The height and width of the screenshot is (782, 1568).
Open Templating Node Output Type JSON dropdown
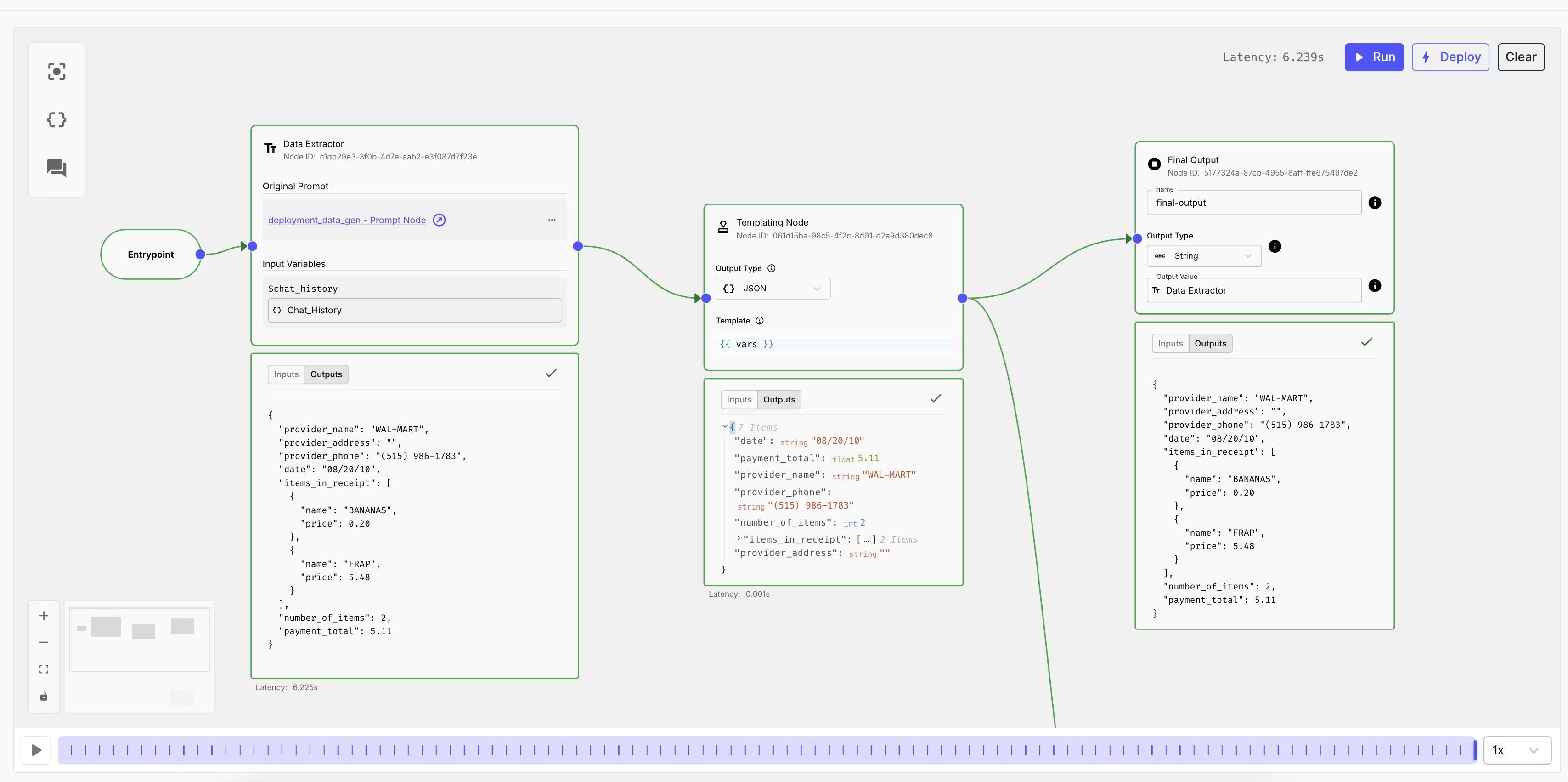coord(773,289)
